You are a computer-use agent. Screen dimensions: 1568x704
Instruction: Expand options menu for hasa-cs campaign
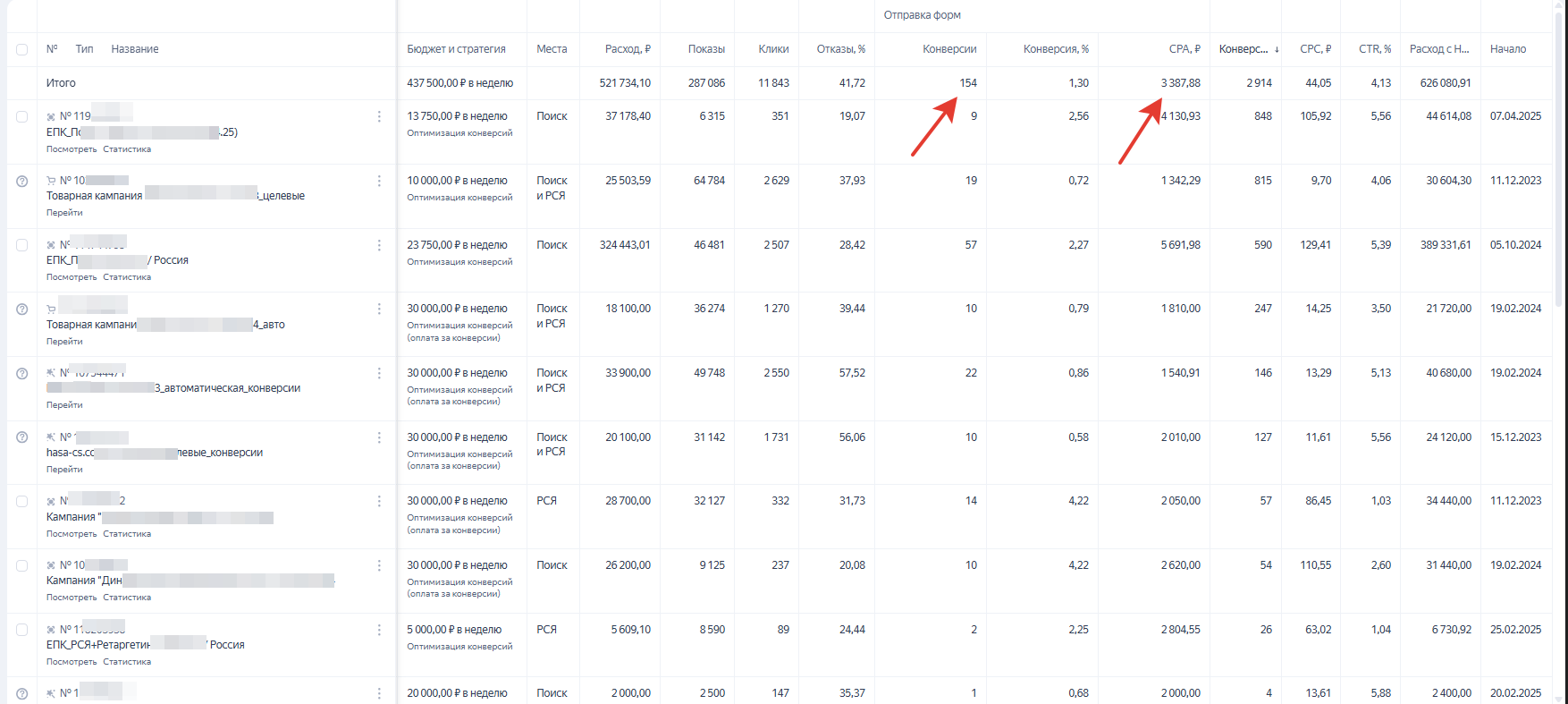click(379, 437)
